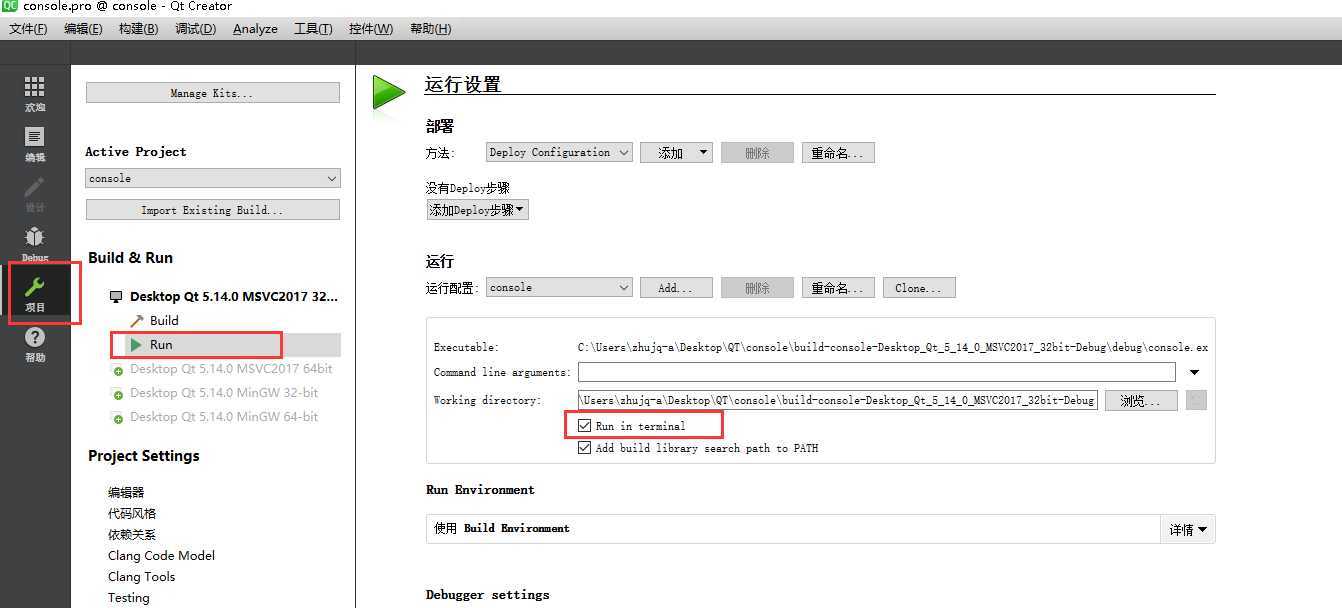Open the deployment 添加 dropdown button

pyautogui.click(x=676, y=153)
